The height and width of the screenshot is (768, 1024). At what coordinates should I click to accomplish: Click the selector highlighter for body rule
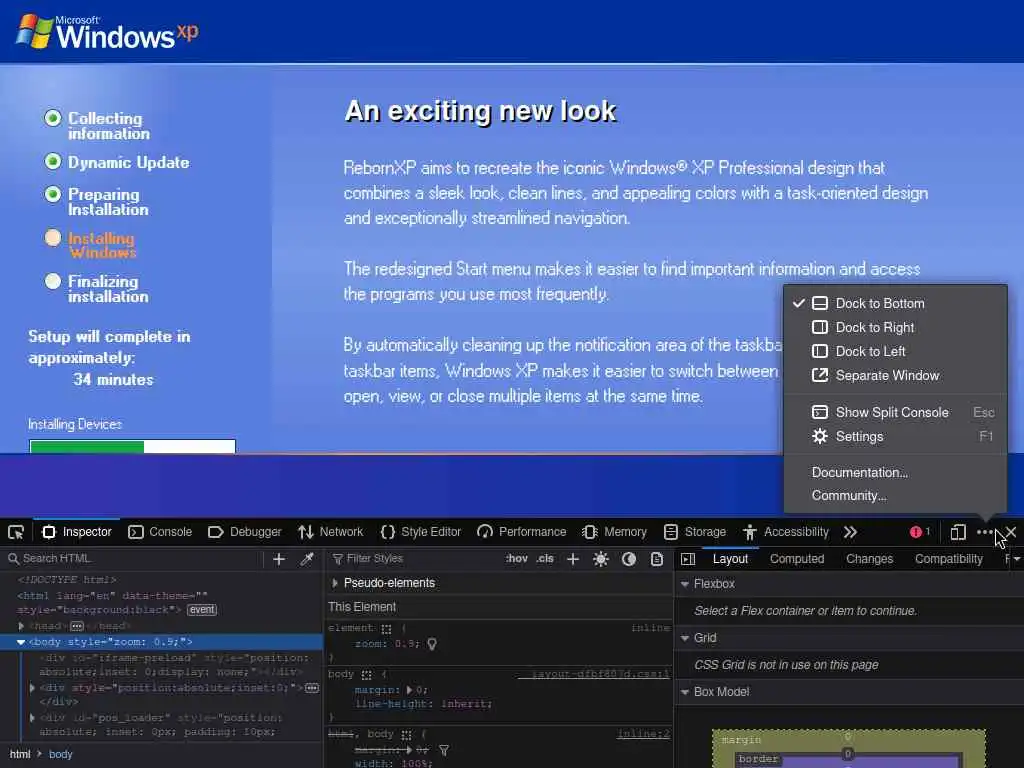pyautogui.click(x=366, y=675)
